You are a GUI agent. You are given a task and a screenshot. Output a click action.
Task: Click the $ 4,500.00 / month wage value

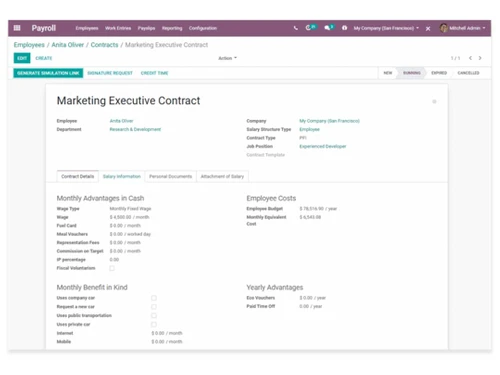click(x=129, y=217)
